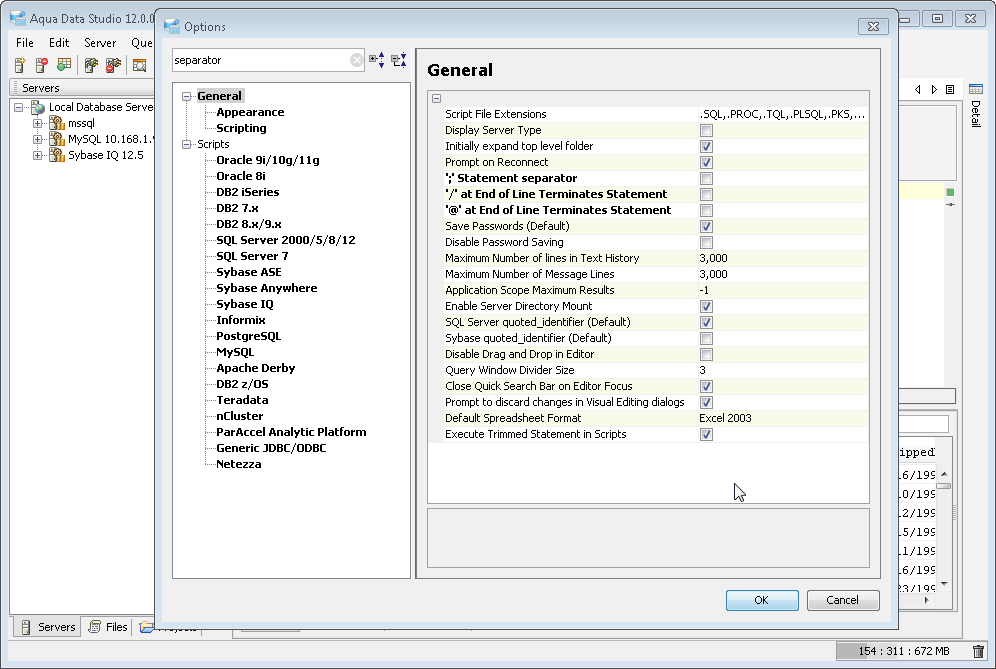Screen dimensions: 996x669
Task: Click the mssql server icon
Action: tap(57, 123)
